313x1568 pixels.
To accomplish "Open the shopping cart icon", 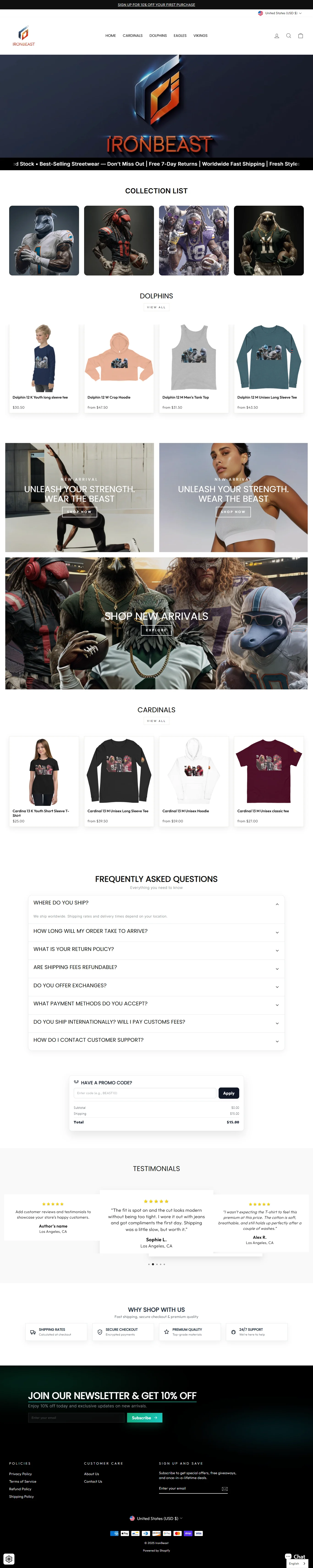I will coord(300,36).
